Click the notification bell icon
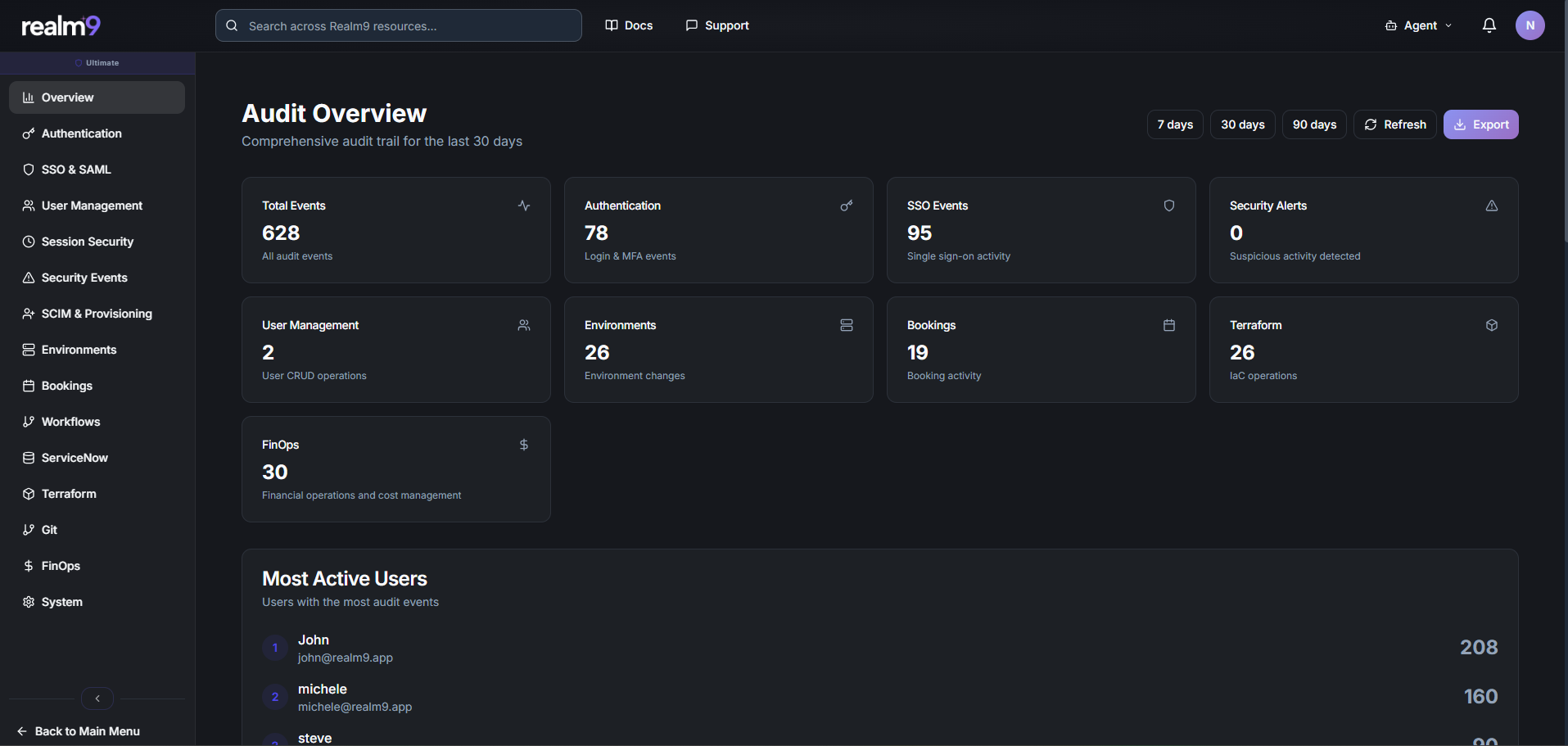 tap(1489, 25)
